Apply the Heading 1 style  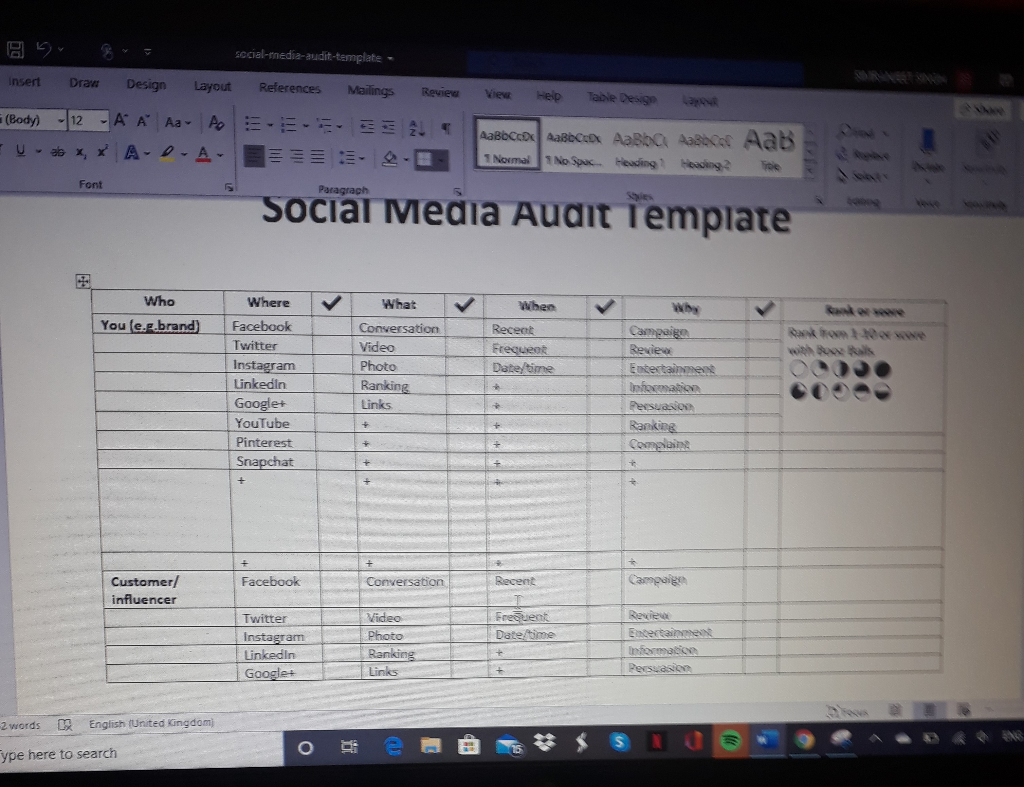click(x=639, y=150)
